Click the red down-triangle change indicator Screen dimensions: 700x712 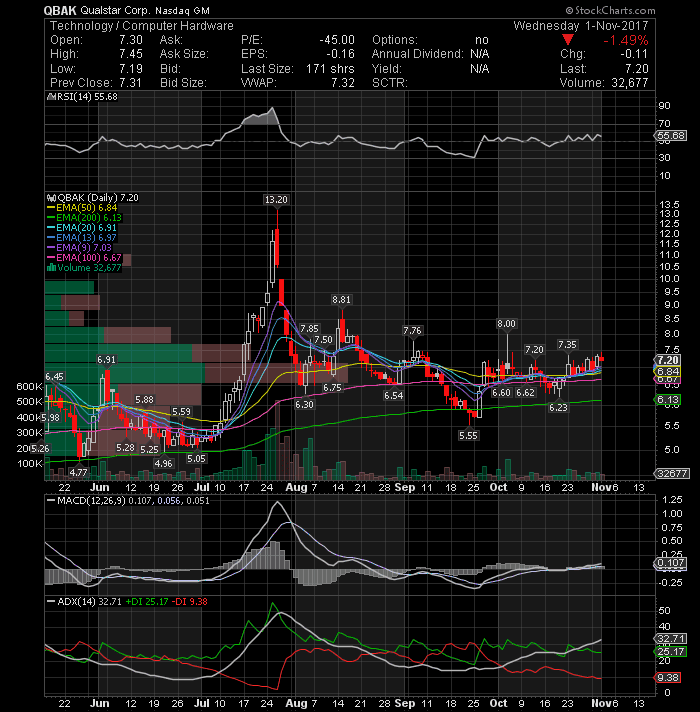567,40
